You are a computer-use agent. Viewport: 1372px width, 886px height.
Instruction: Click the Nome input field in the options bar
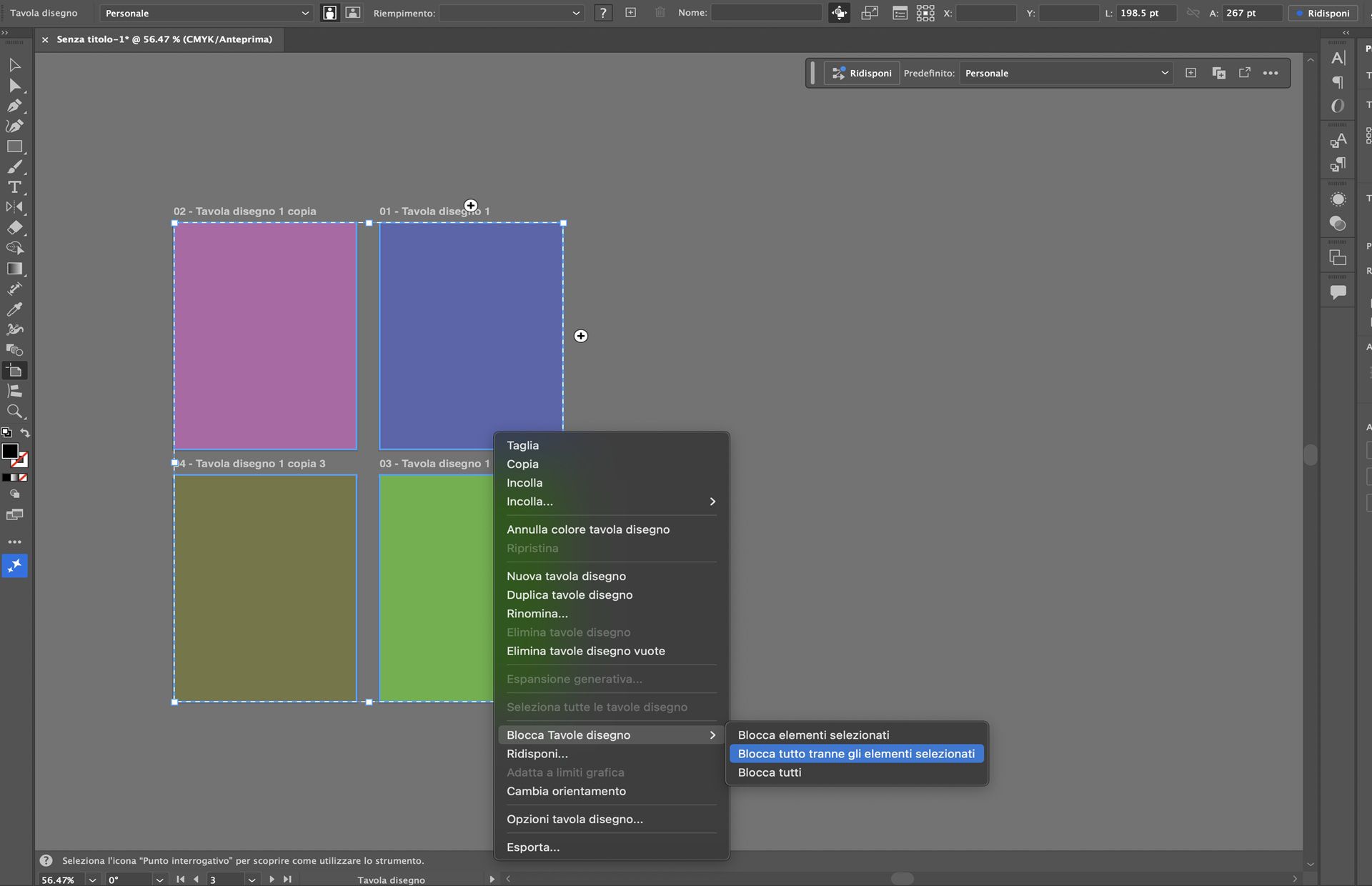click(x=766, y=12)
